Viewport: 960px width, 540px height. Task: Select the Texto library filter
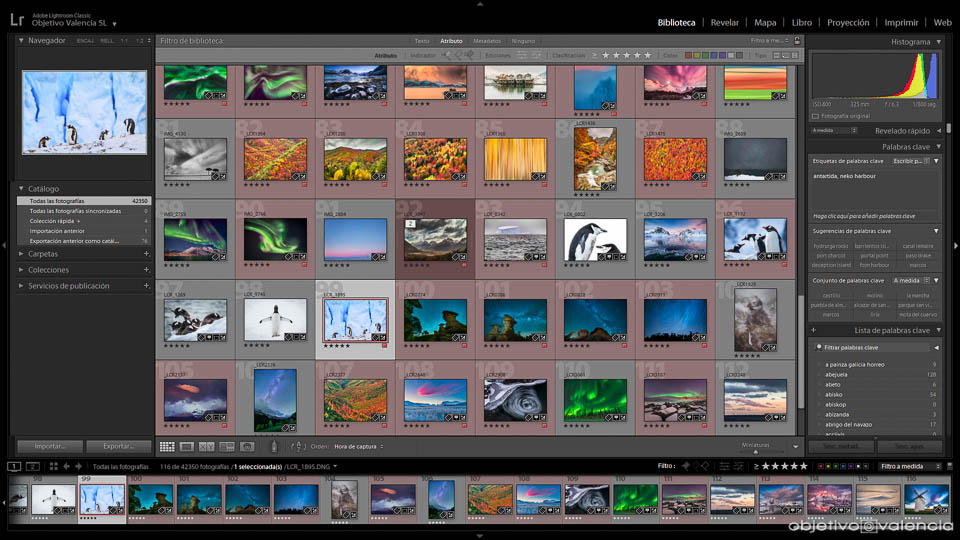pyautogui.click(x=422, y=41)
